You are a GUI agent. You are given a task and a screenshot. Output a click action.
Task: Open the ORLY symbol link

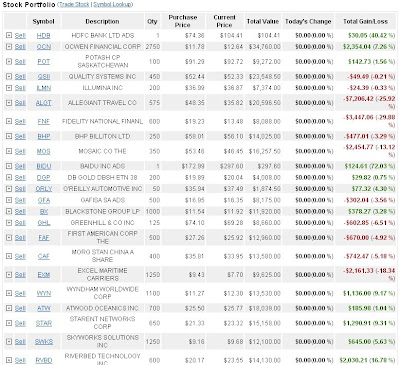point(44,189)
